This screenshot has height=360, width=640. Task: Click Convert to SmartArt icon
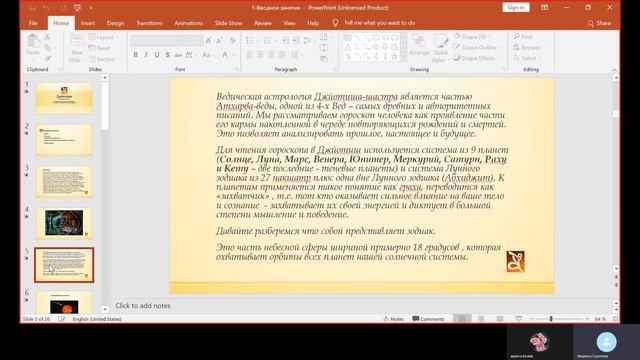click(325, 58)
